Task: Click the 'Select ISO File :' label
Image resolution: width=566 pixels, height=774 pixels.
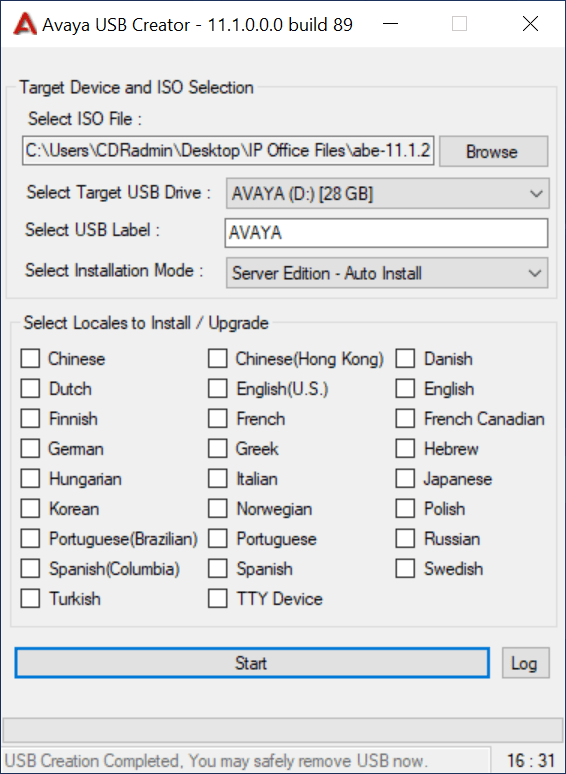Action: (x=85, y=119)
